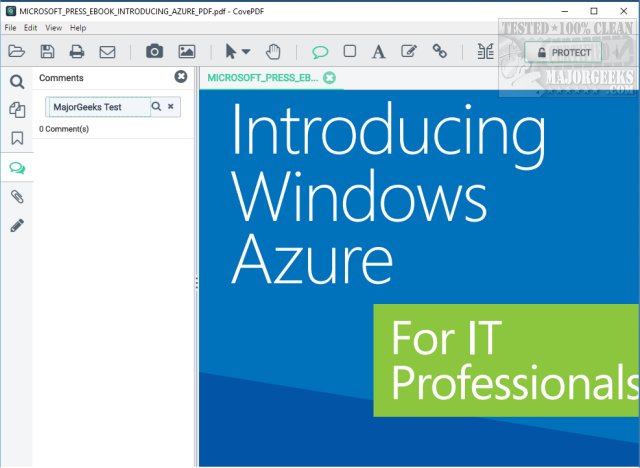Viewport: 640px width, 468px height.
Task: Close the Comments panel
Action: (181, 76)
